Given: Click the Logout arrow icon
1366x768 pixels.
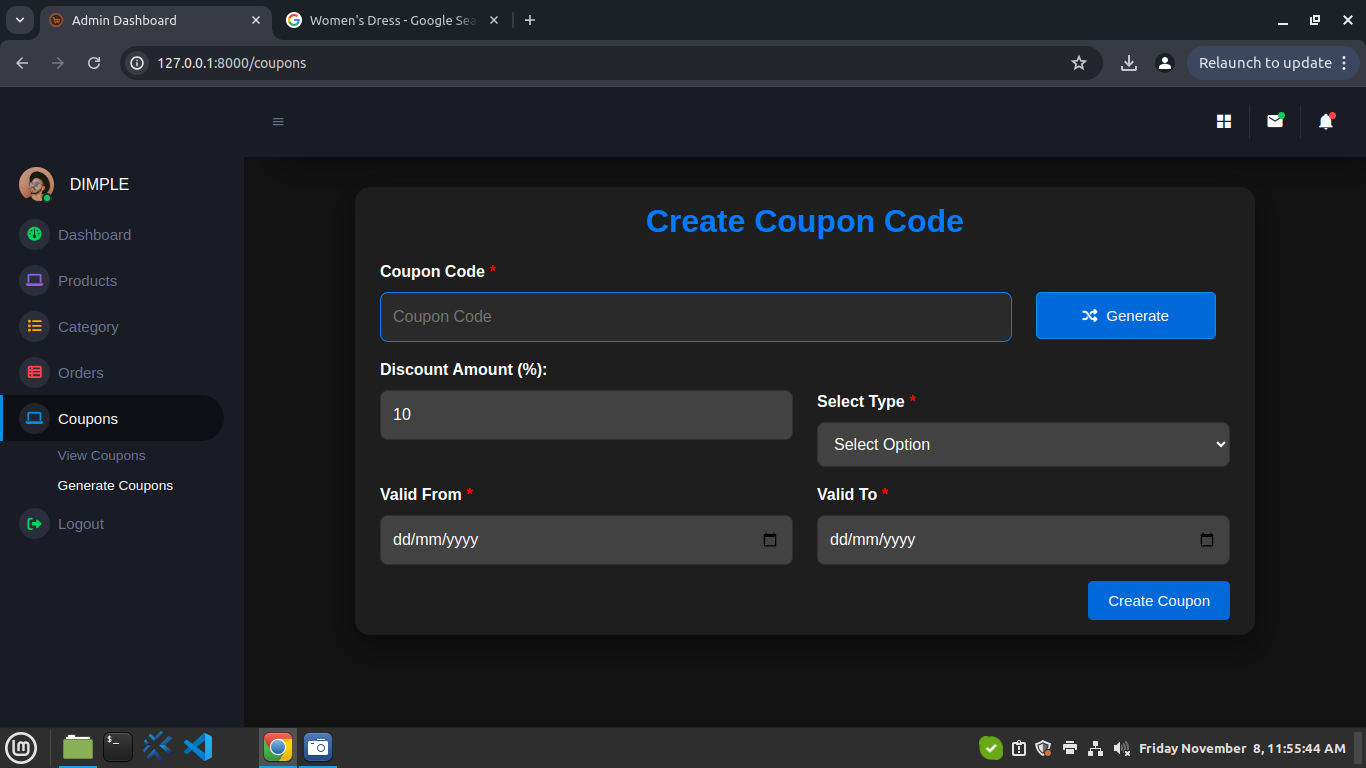Looking at the screenshot, I should (x=34, y=523).
